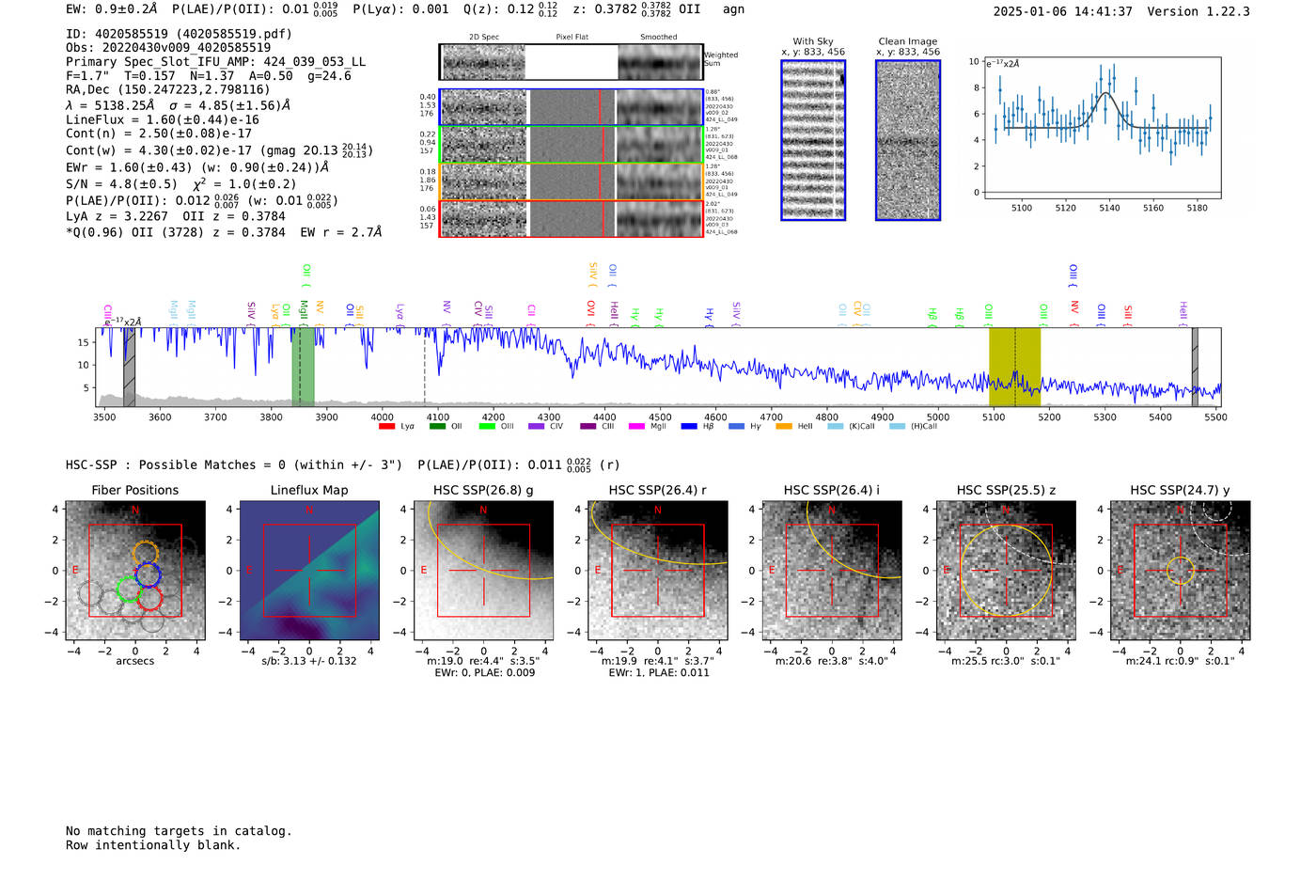1316x896 pixels.
Task: Click the gray hatched band near 5460 Å
Action: (x=1195, y=368)
